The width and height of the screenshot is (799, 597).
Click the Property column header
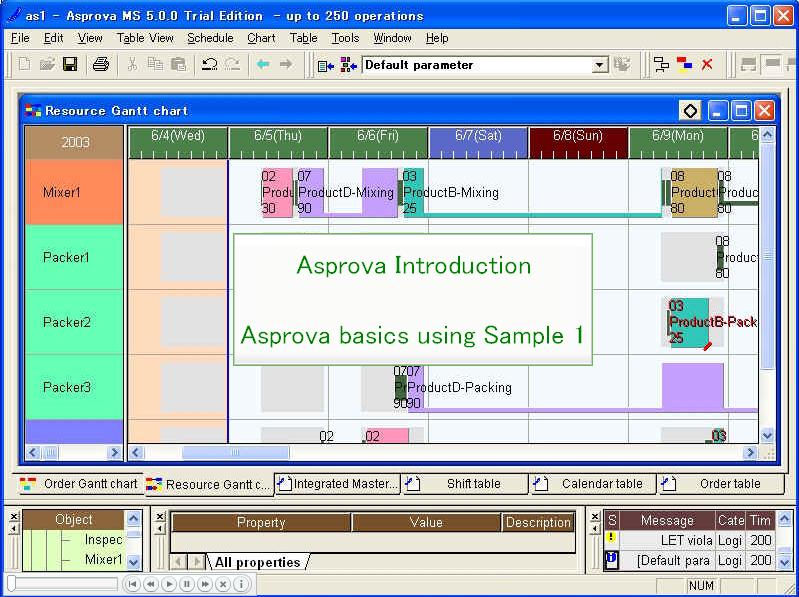261,522
